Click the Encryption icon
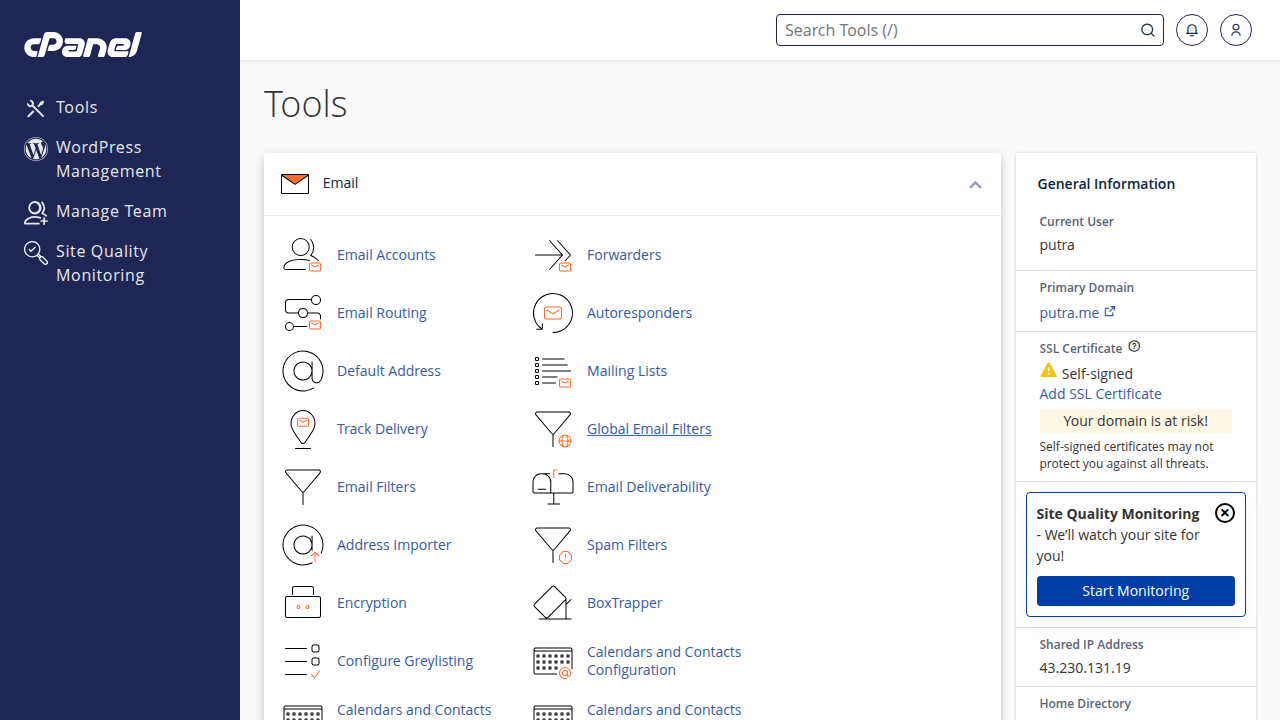1280x720 pixels. pos(302,603)
